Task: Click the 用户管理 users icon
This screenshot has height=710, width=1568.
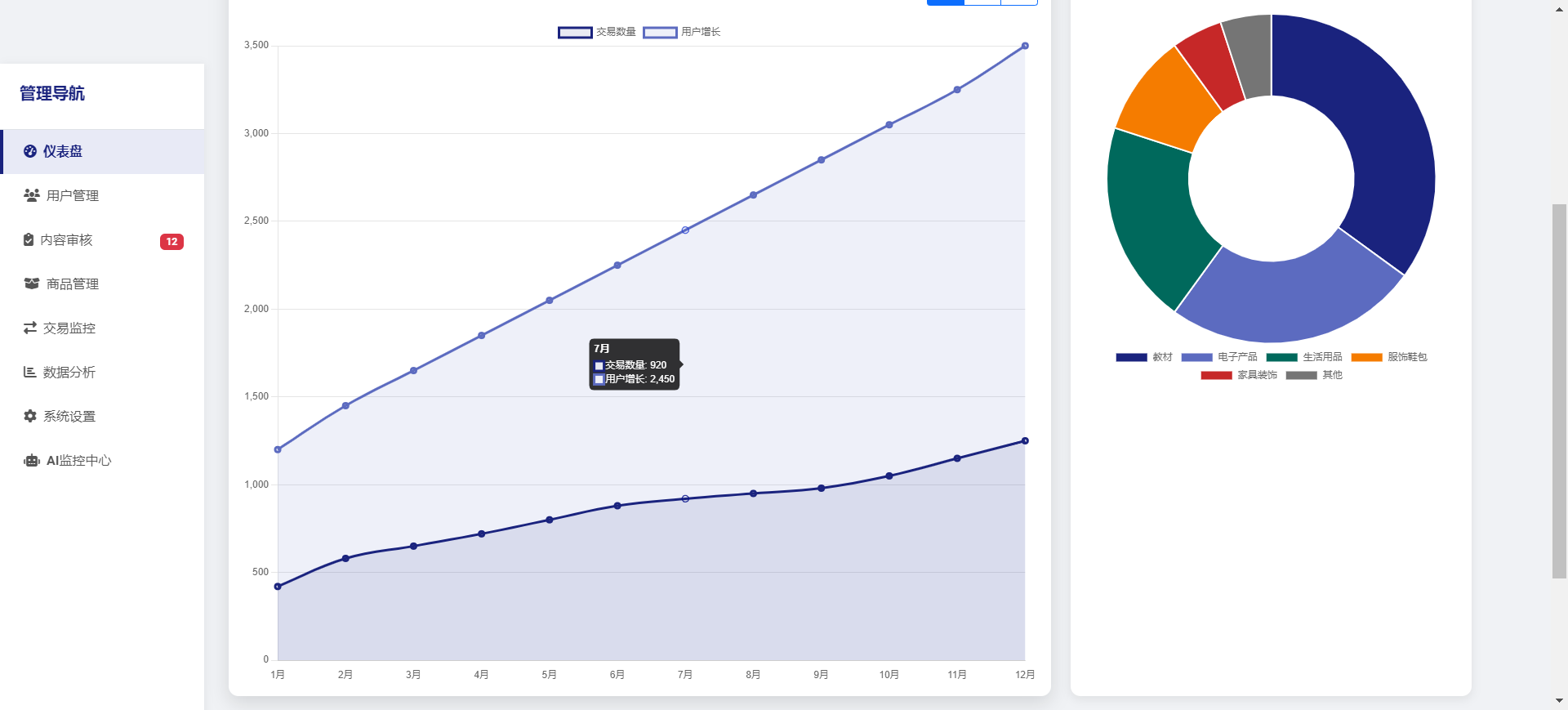Action: point(32,195)
